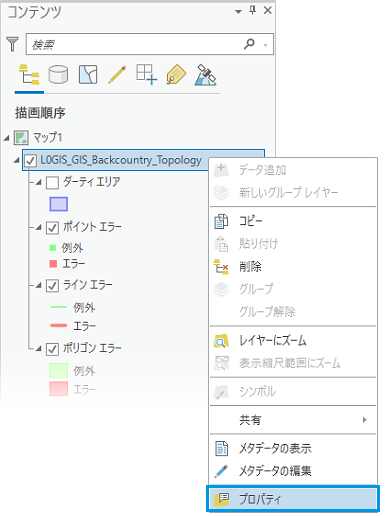The image size is (386, 516).
Task: Switch to the list by labeling tag view
Action: click(176, 75)
